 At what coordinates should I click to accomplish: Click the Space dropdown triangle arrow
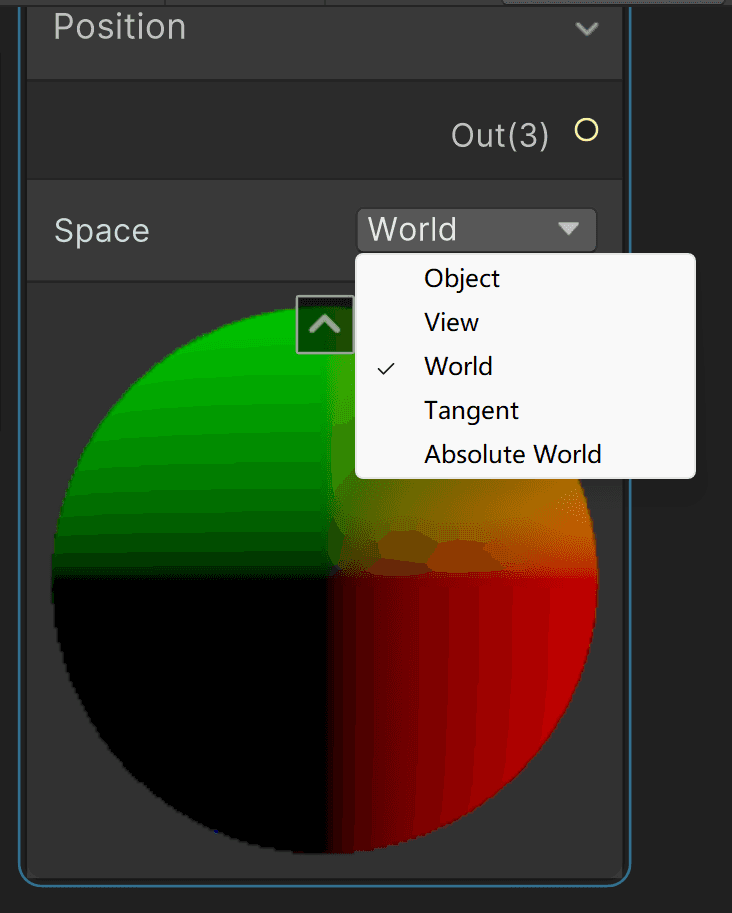point(568,228)
